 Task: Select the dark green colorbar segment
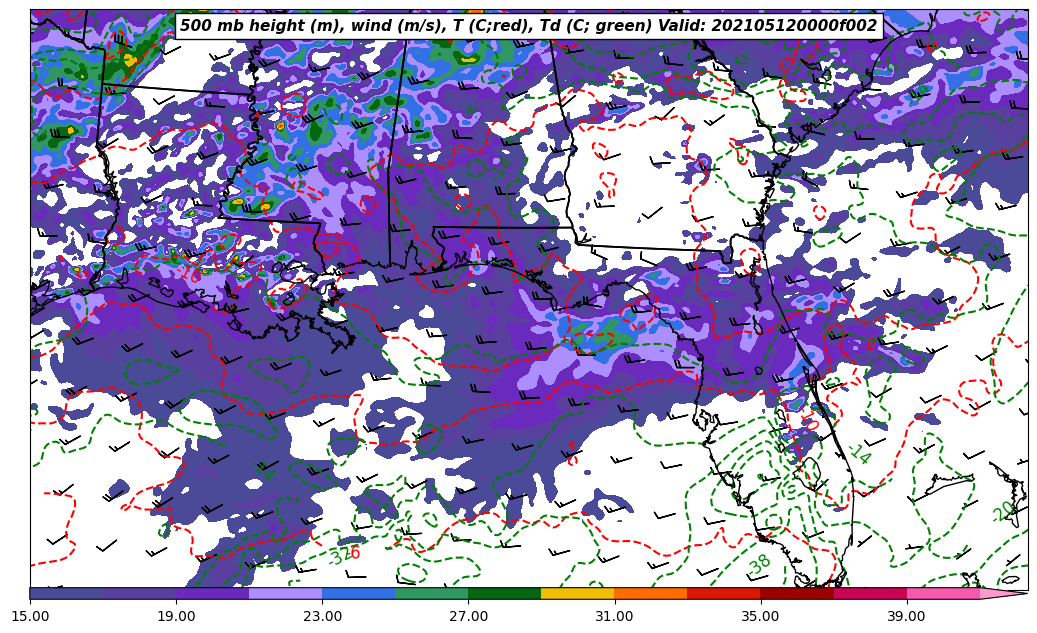505,594
